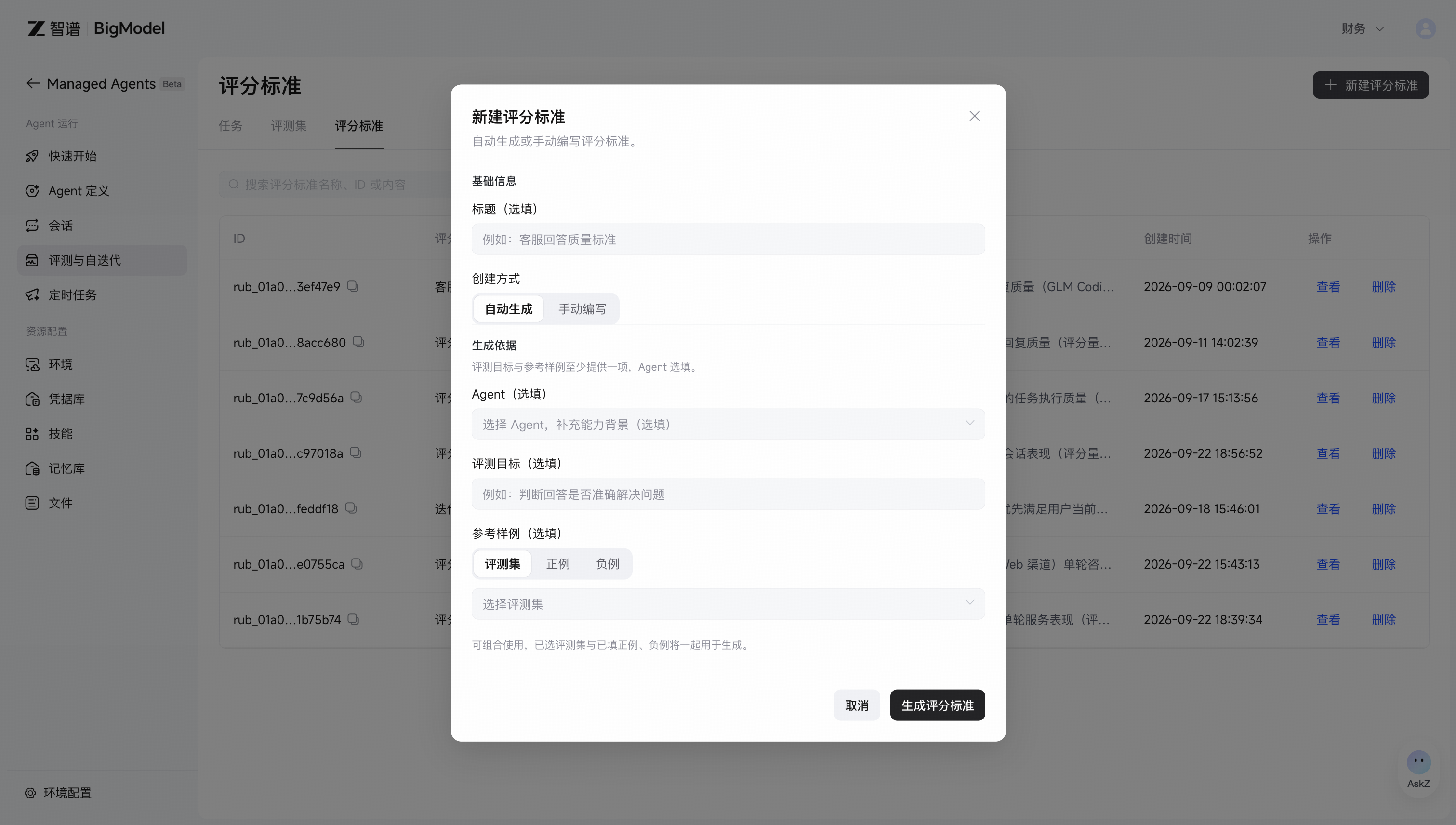View rubric created 2026-09-22 18:39:34
The image size is (1456, 825).
1328,620
